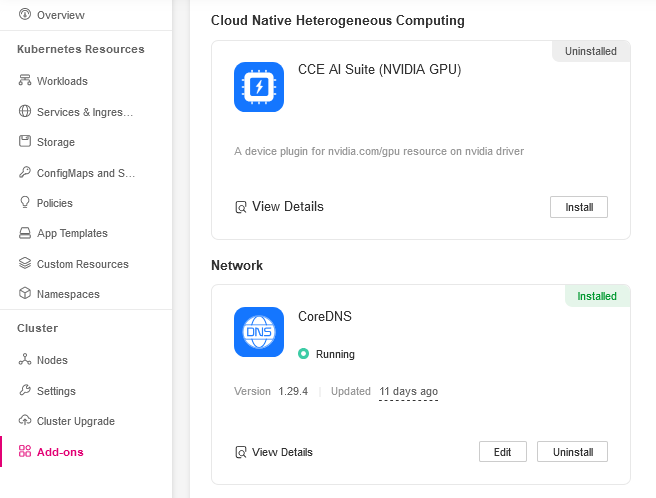Click the ConfigMaps and Secrets key icon
The width and height of the screenshot is (656, 498).
(x=25, y=173)
